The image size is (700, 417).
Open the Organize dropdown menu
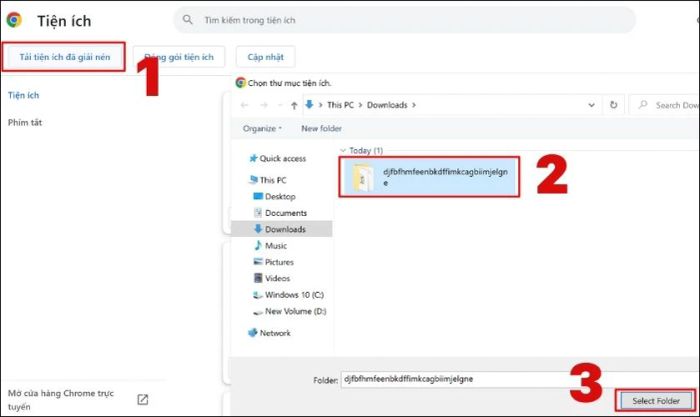260,128
